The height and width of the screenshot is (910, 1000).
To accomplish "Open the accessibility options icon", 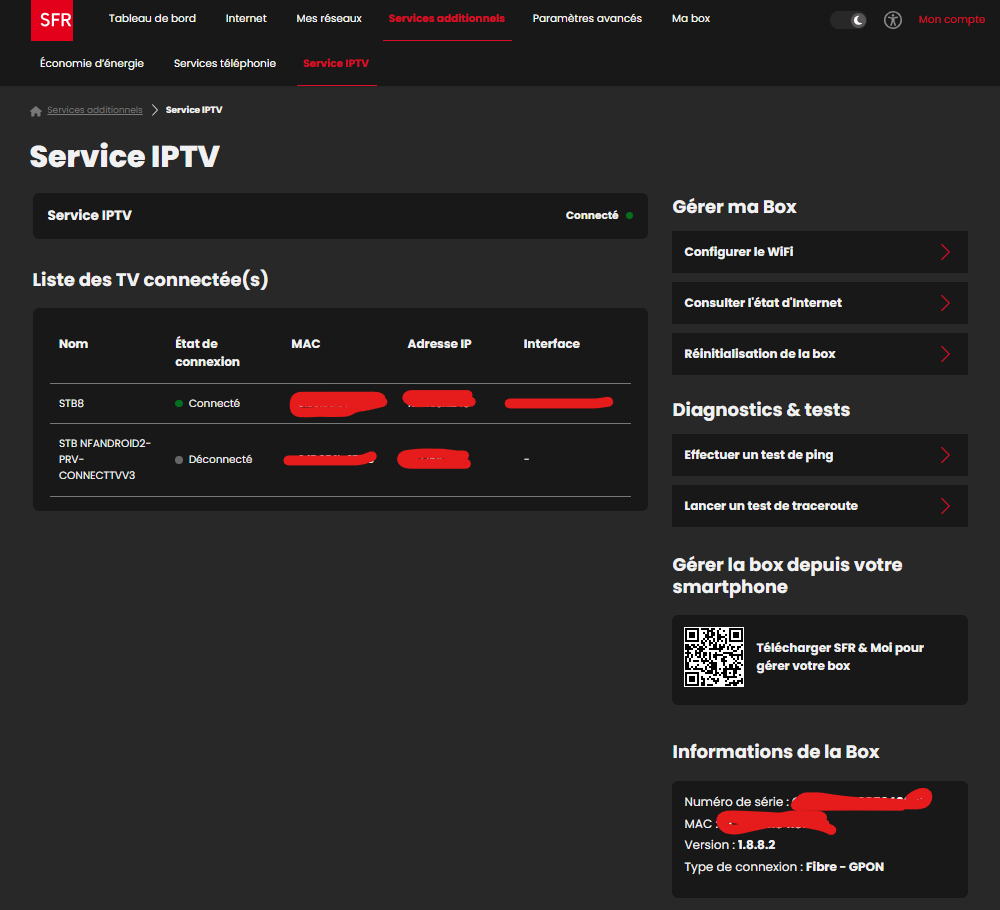I will coord(893,20).
